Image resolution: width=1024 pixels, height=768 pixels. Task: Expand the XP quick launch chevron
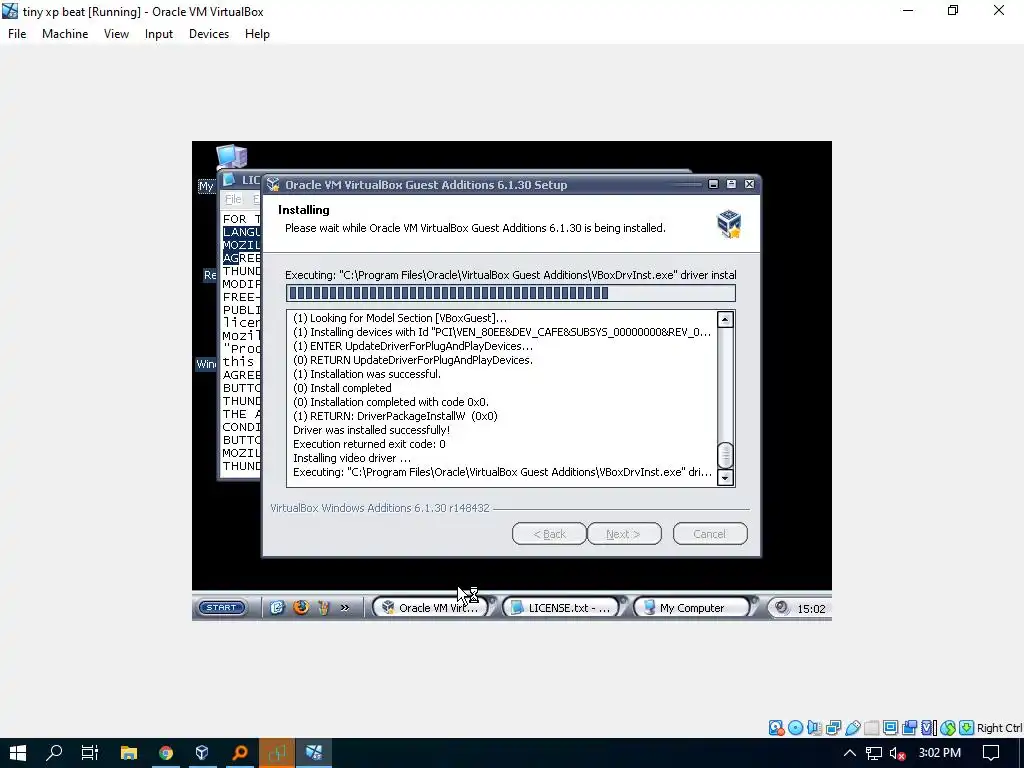pos(345,608)
